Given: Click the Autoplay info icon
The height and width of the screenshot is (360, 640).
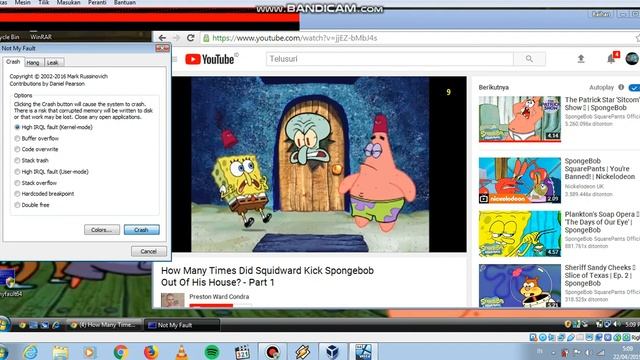Looking at the screenshot, I should [621, 87].
